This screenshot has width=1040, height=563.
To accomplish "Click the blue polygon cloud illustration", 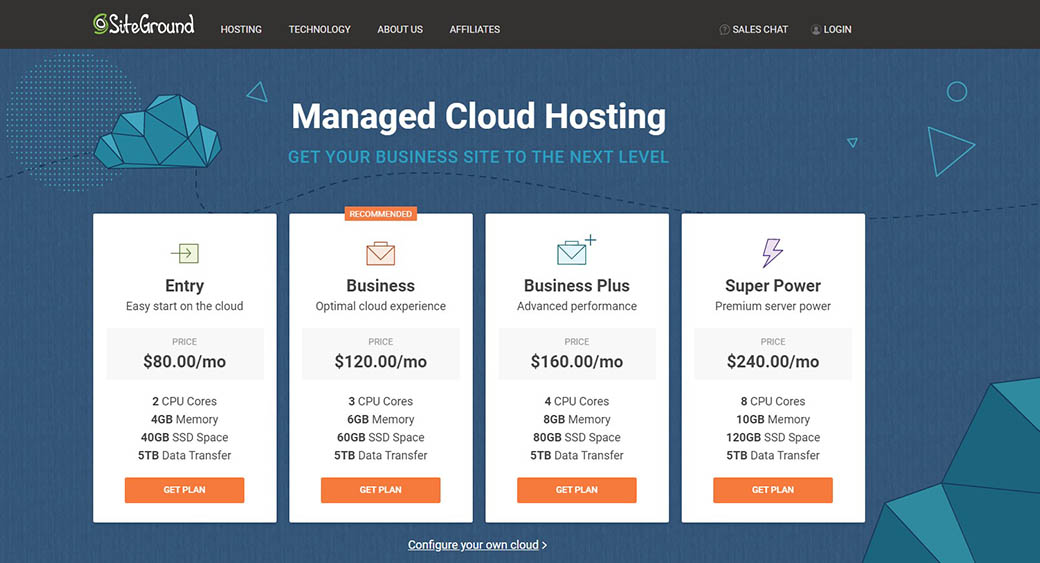I will [158, 134].
